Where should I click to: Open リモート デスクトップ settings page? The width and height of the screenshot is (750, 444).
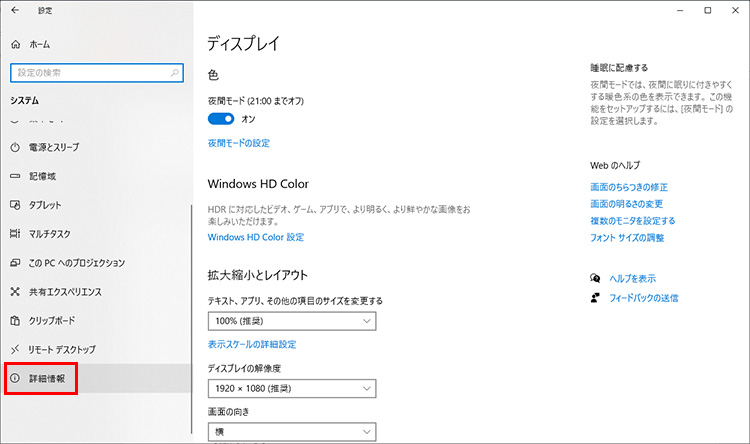[62, 350]
